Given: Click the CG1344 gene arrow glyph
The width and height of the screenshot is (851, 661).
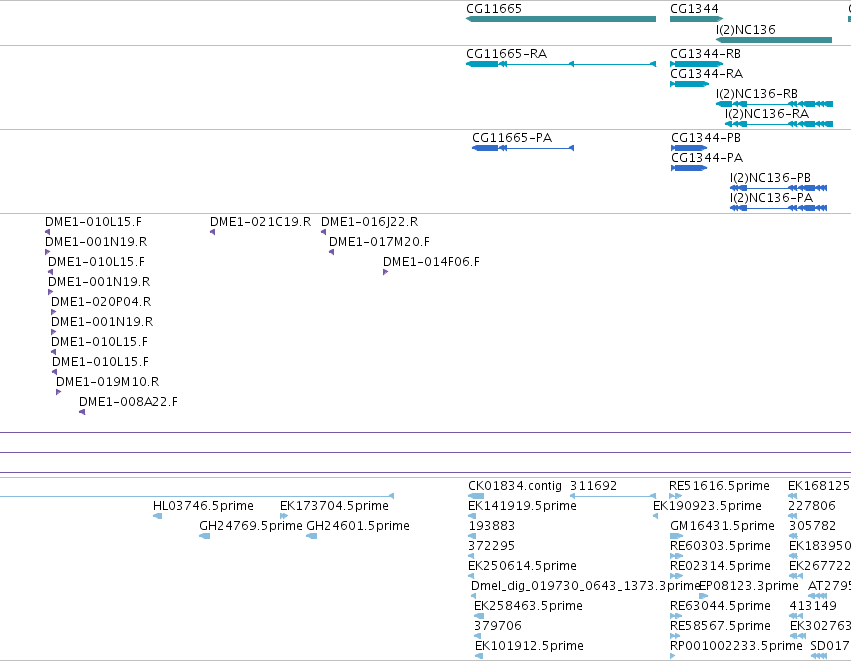Looking at the screenshot, I should (x=696, y=19).
